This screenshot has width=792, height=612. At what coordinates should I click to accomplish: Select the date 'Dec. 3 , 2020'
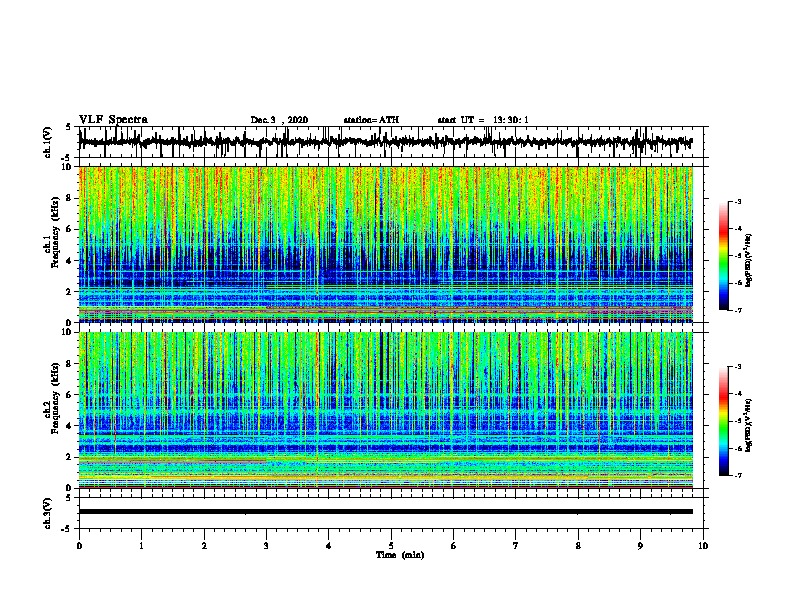279,120
